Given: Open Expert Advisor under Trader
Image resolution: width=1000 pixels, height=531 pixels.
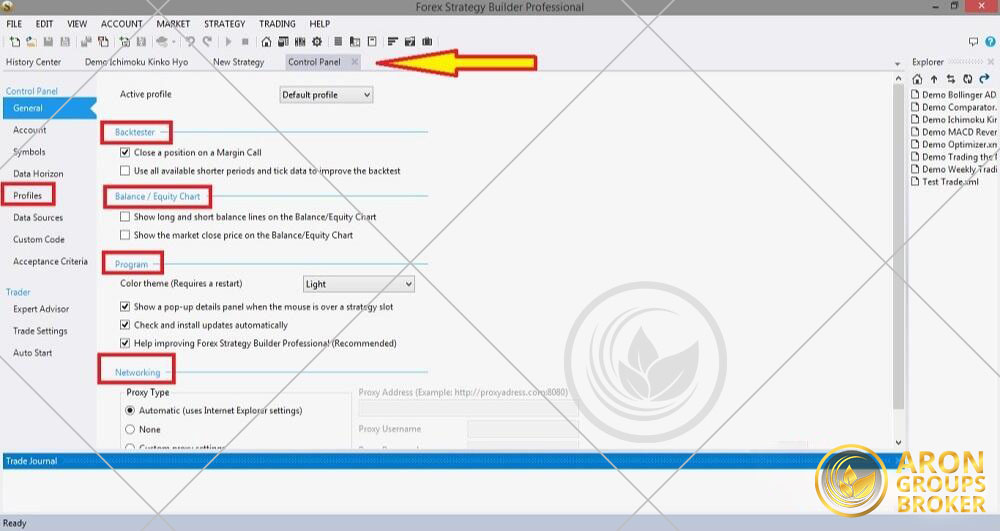Looking at the screenshot, I should [x=41, y=309].
